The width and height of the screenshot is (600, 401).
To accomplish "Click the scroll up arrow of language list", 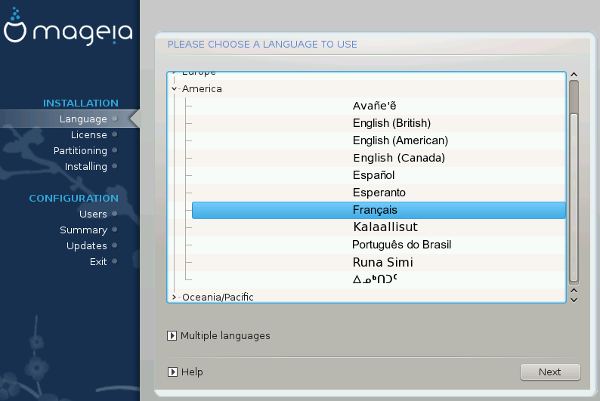I will click(x=574, y=75).
